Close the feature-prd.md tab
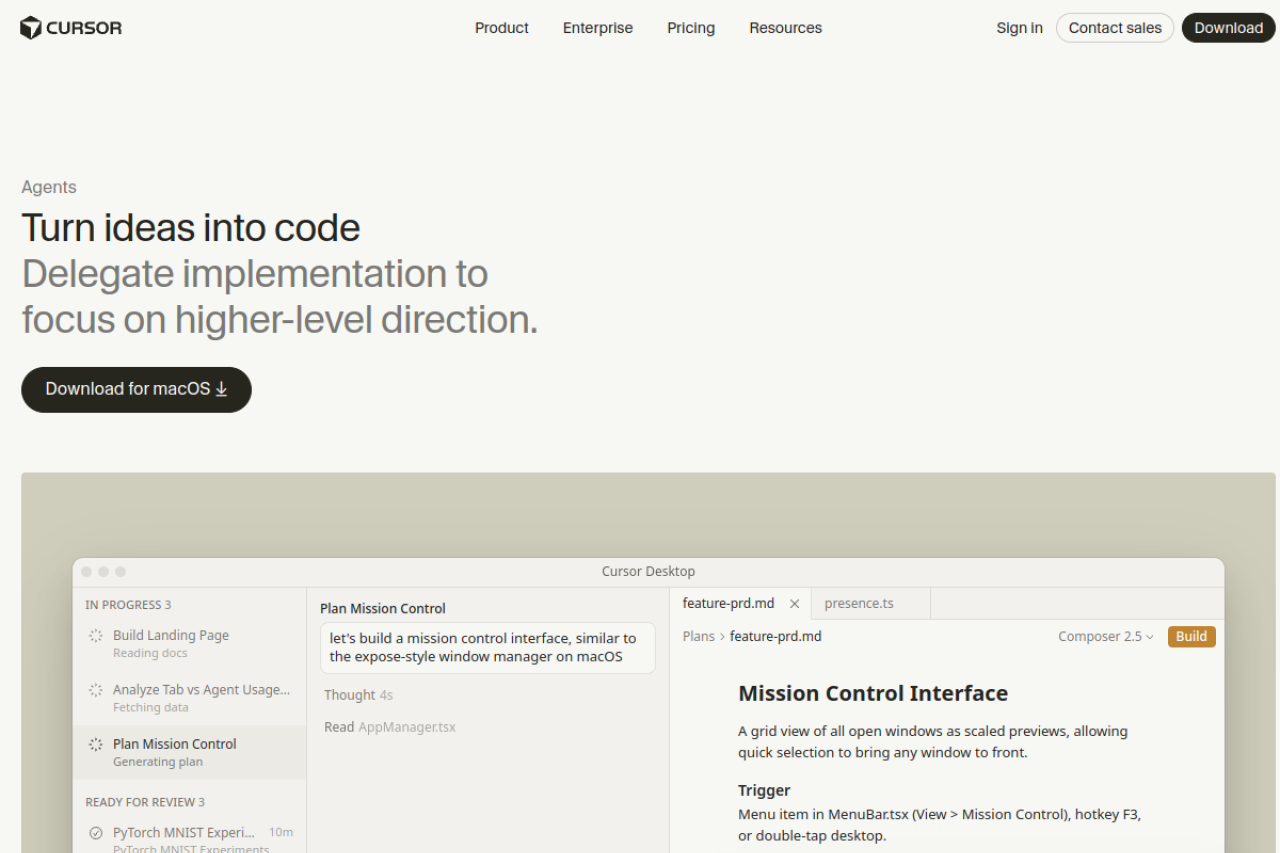 pos(795,604)
